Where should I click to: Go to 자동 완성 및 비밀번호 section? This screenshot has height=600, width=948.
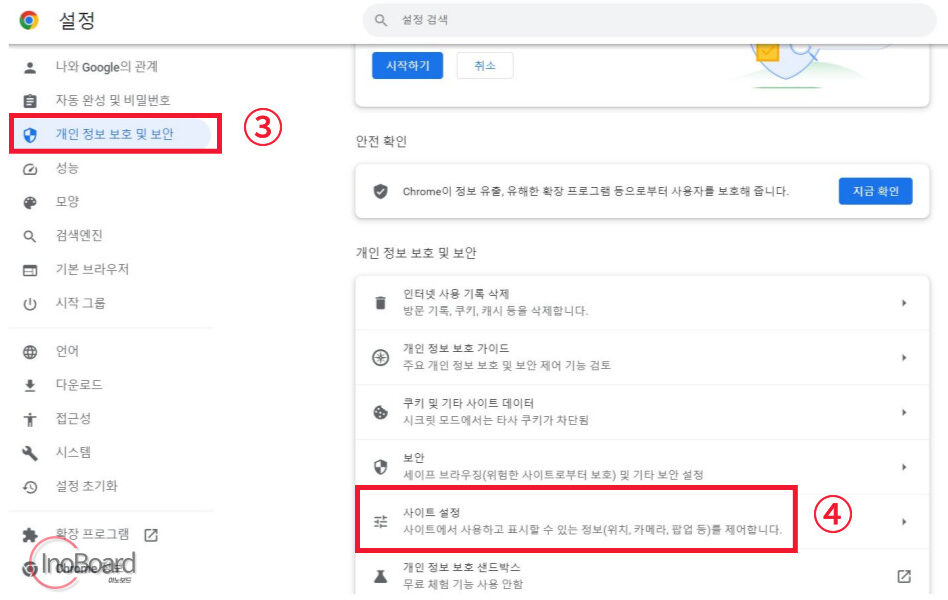[113, 100]
